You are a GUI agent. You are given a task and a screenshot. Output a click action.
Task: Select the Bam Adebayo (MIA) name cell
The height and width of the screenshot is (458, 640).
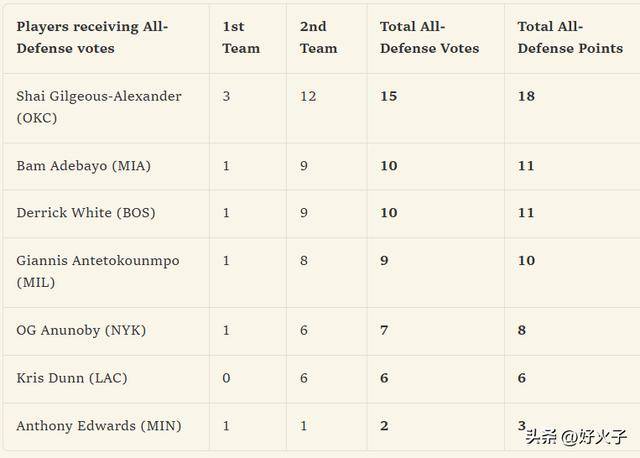click(84, 166)
